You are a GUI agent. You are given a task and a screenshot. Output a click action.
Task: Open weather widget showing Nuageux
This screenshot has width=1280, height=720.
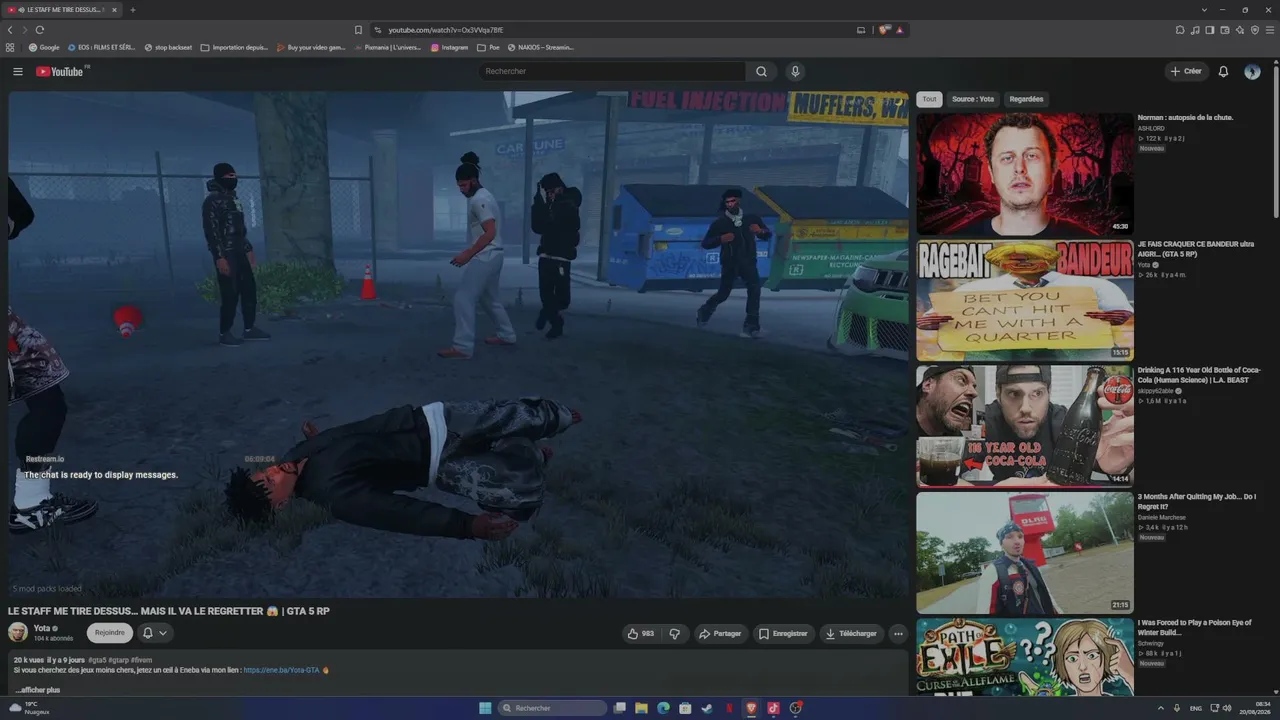click(29, 708)
